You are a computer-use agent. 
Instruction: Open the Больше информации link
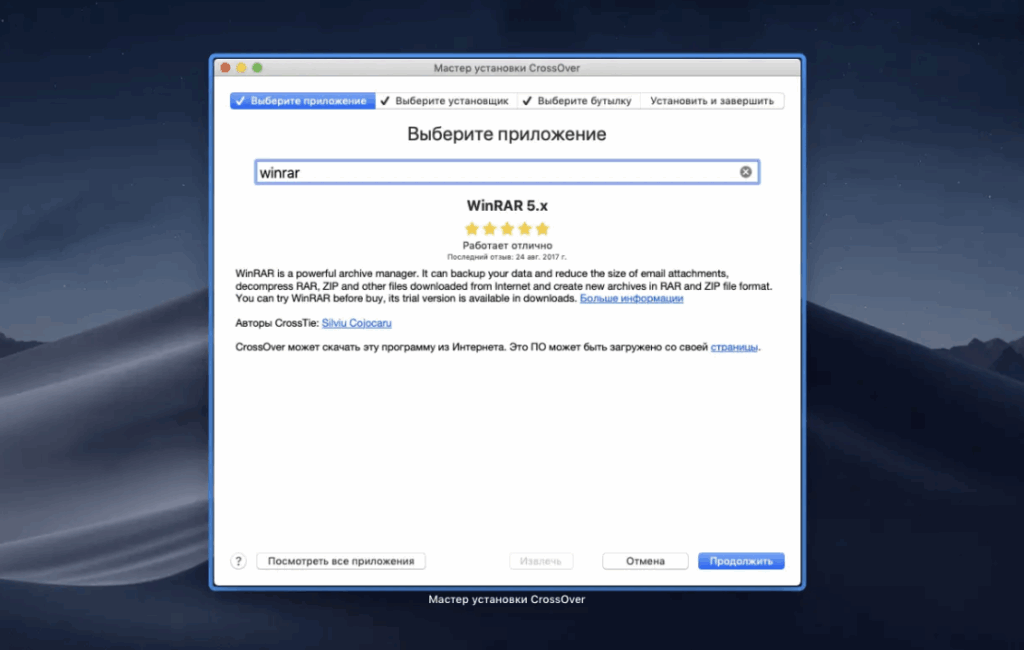coord(632,299)
